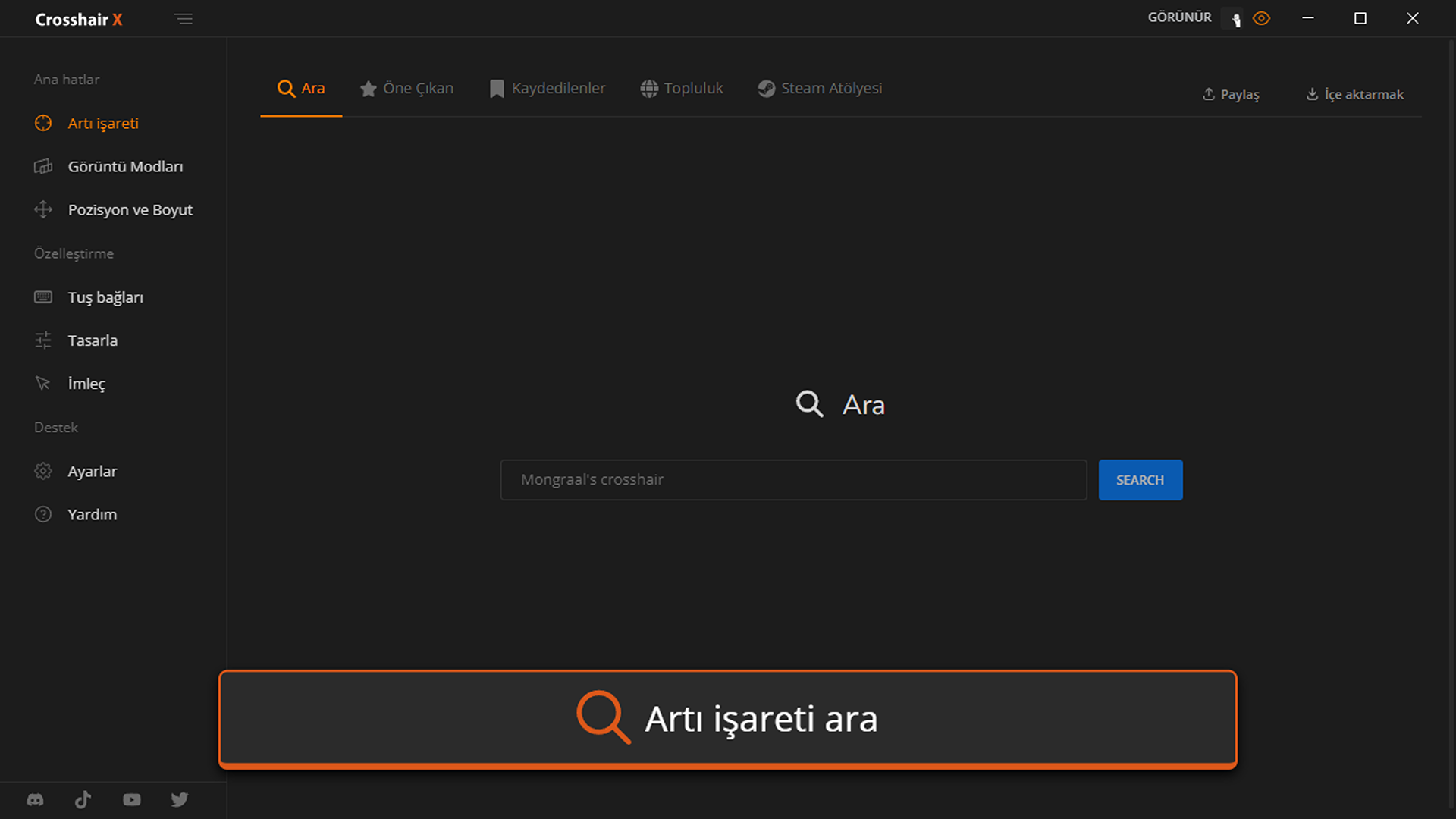Click the Paylaş share button

click(1231, 94)
